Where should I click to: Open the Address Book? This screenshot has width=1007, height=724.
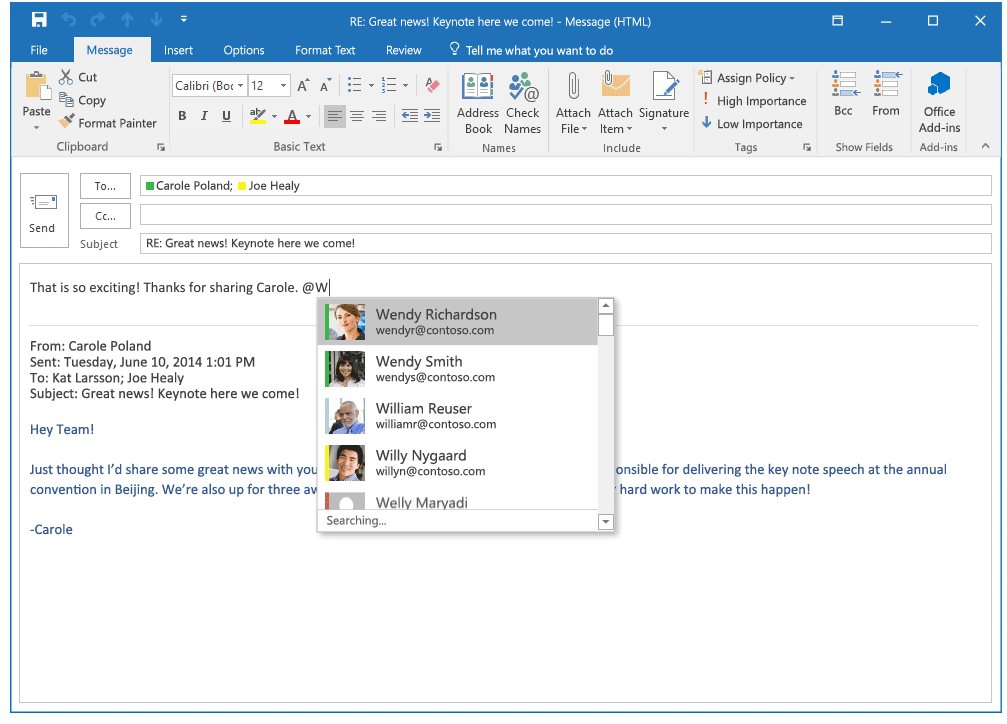[x=478, y=103]
